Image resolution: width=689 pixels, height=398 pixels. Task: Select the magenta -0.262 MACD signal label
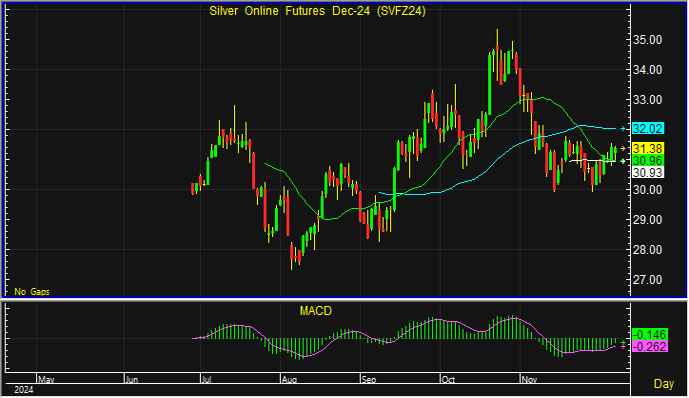click(x=650, y=347)
